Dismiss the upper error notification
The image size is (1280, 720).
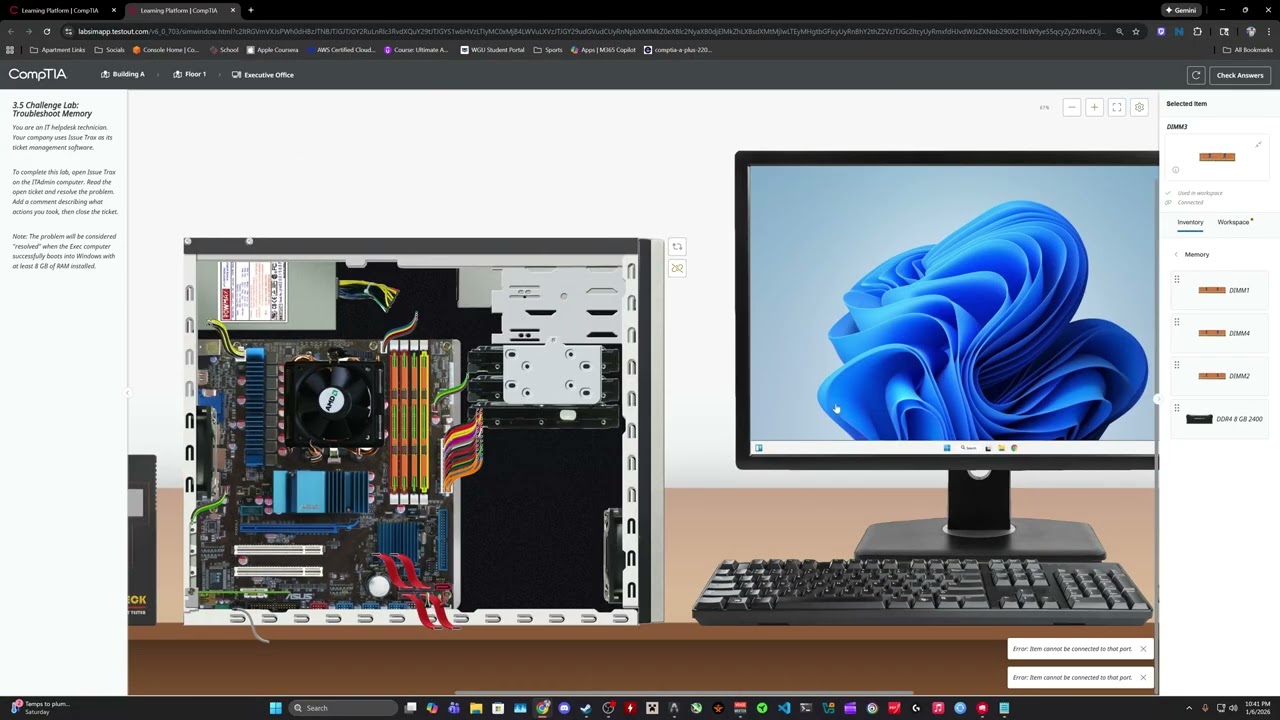coord(1143,649)
